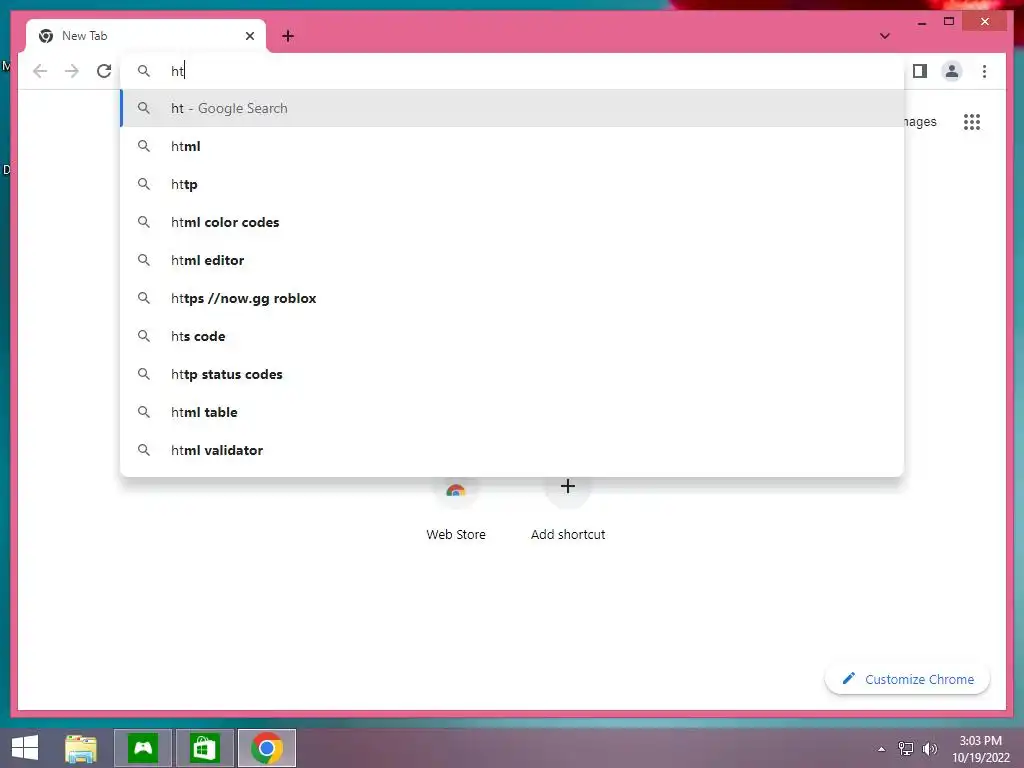Select the 'hts code' suggestion
Screen dimensions: 1024x768
coord(513,336)
